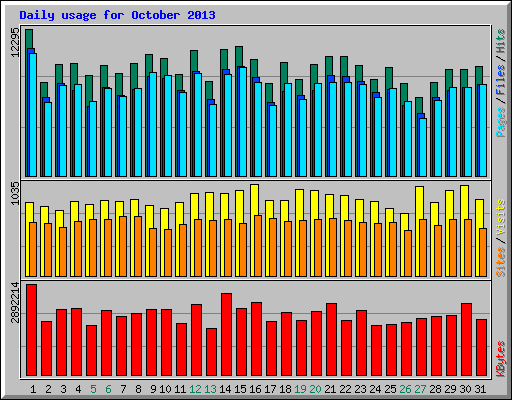The height and width of the screenshot is (400, 512).
Task: Click the red KBytes bar for day 1
Action: tap(31, 330)
